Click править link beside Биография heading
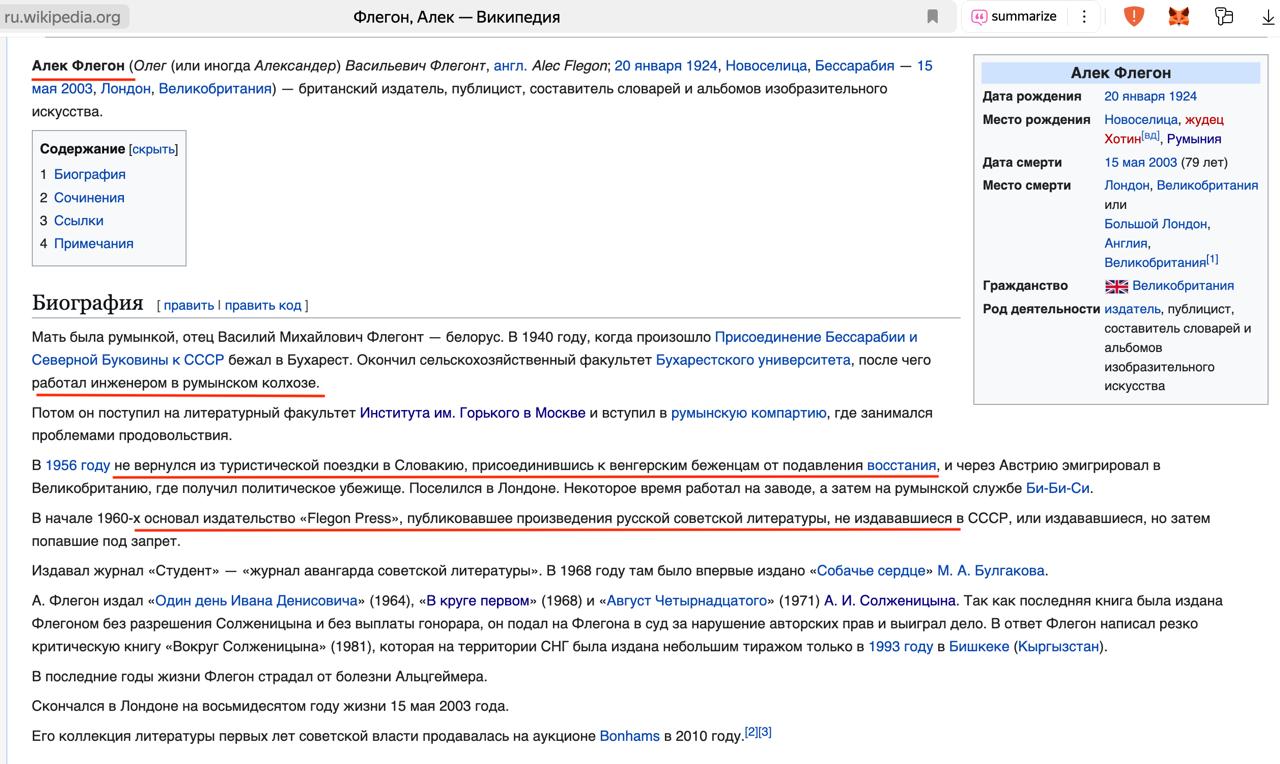Image resolution: width=1280 pixels, height=764 pixels. click(188, 305)
